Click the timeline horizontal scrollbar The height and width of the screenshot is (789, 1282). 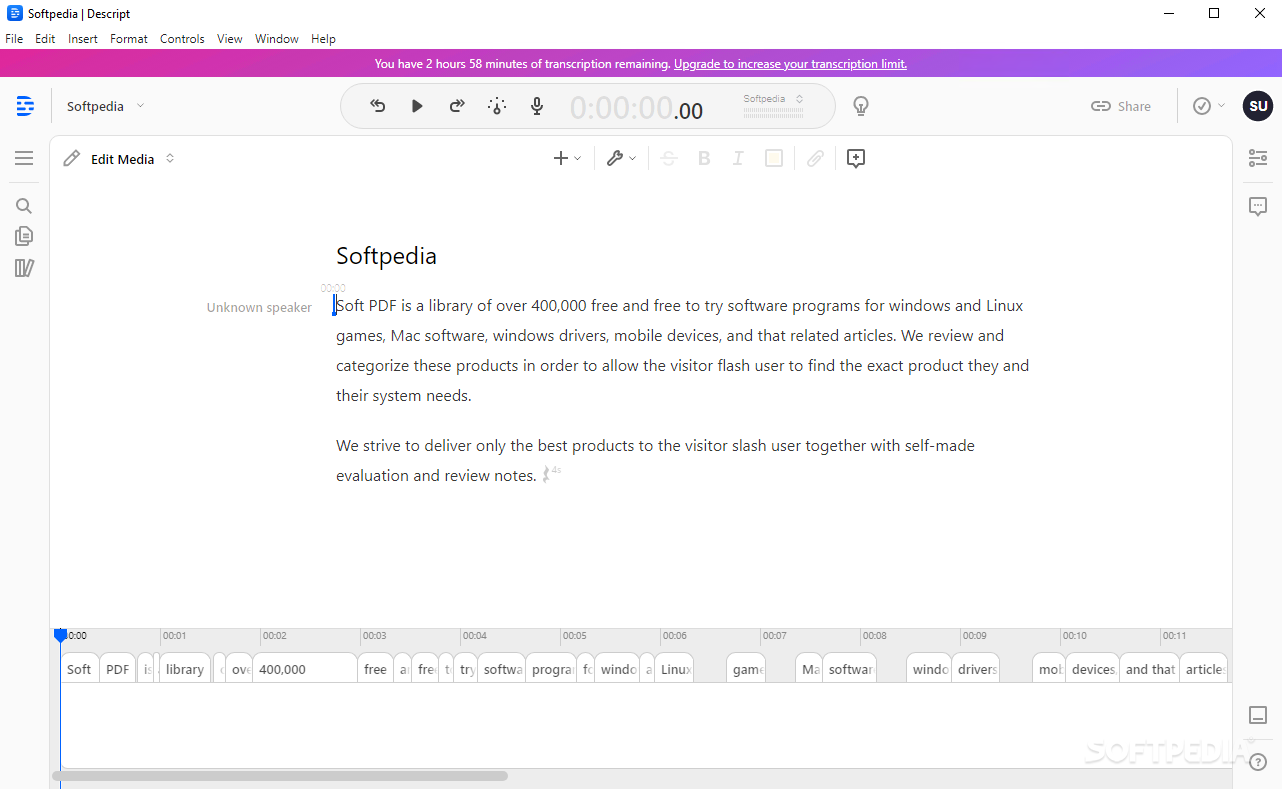click(280, 775)
